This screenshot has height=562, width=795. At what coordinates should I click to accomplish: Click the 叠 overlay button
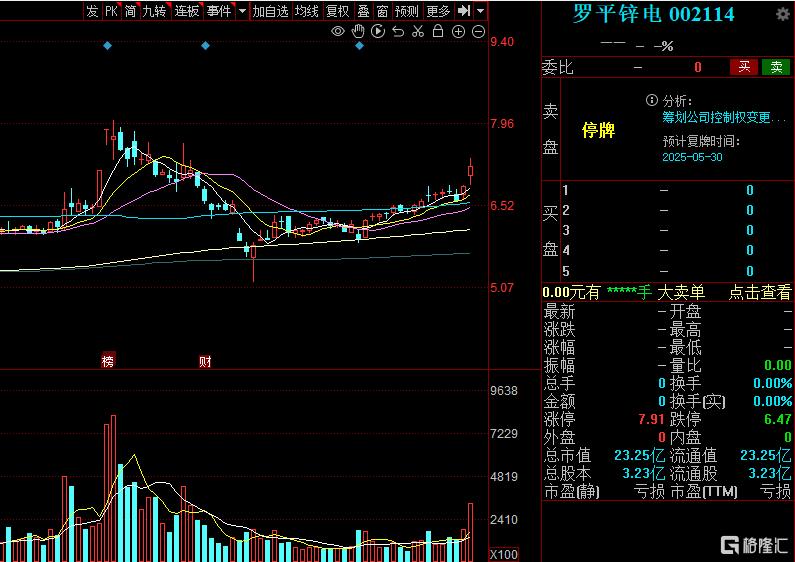[363, 11]
